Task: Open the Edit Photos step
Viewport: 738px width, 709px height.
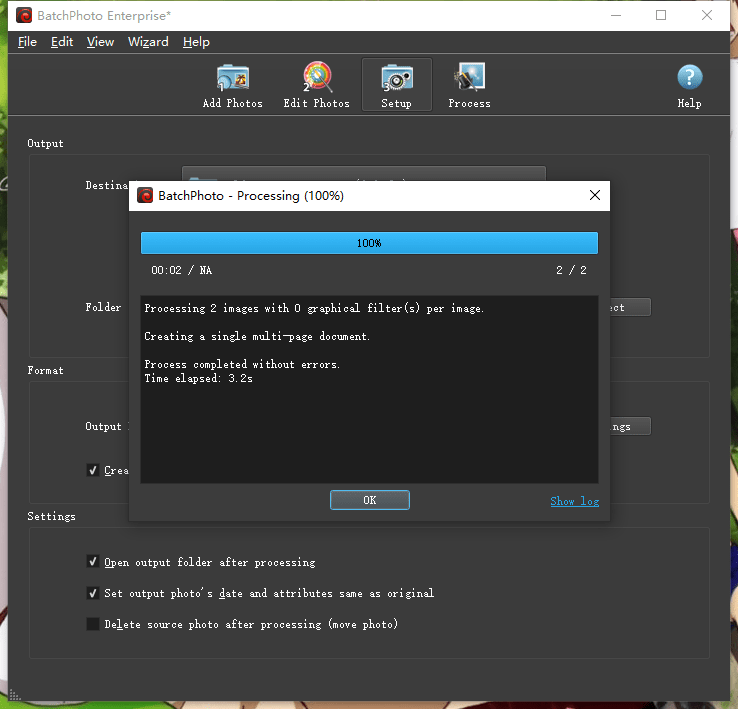Action: tap(317, 86)
